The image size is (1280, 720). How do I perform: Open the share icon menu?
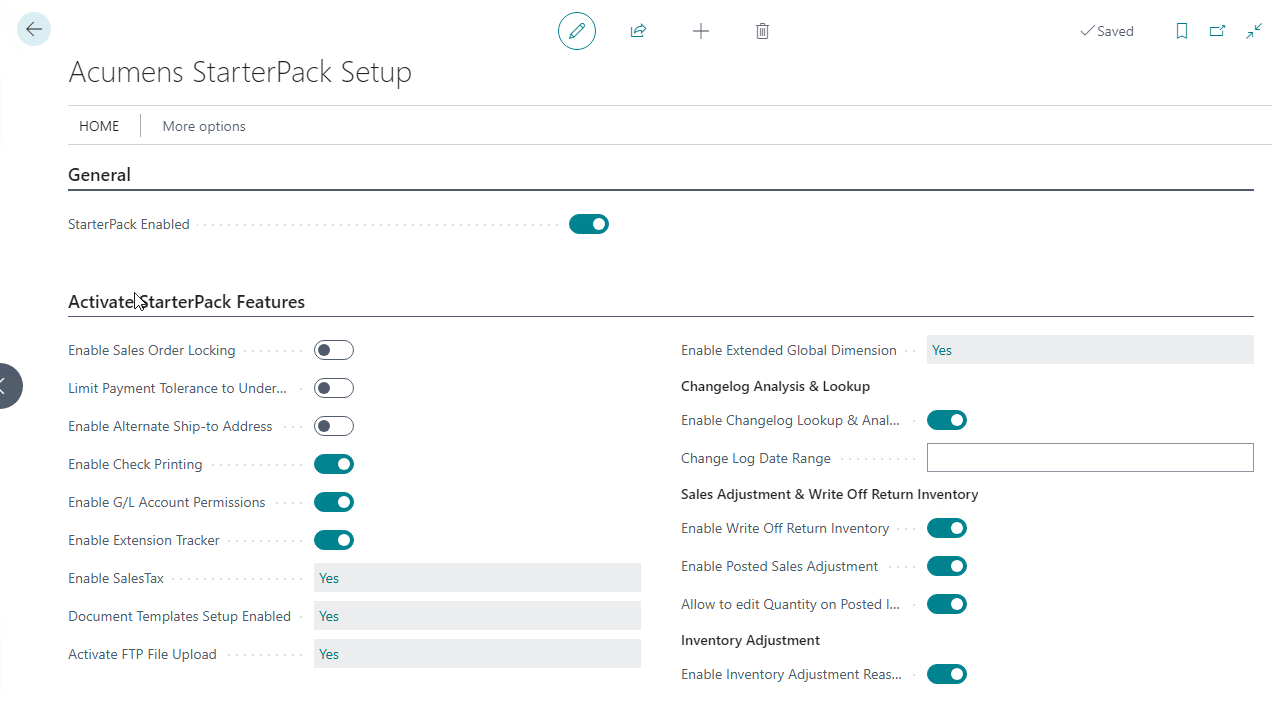(638, 31)
